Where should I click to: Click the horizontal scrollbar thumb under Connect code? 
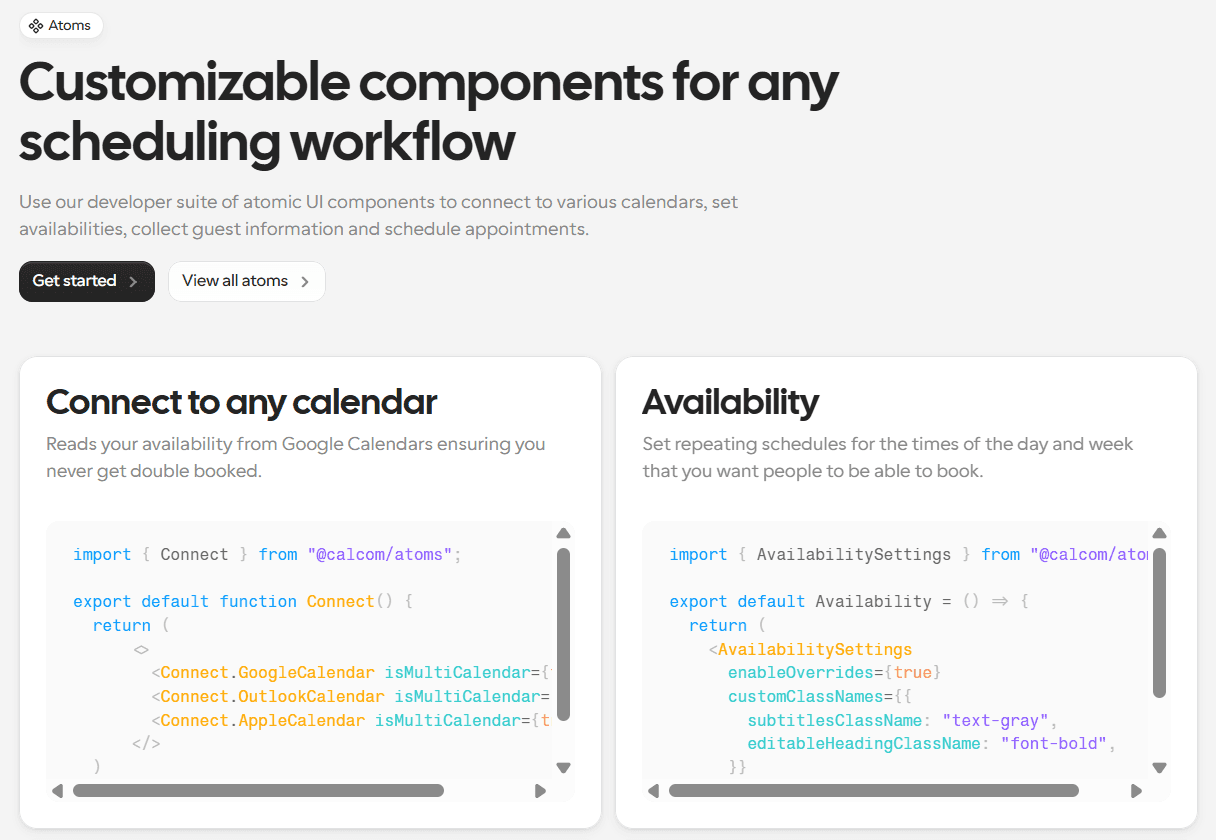coord(258,791)
